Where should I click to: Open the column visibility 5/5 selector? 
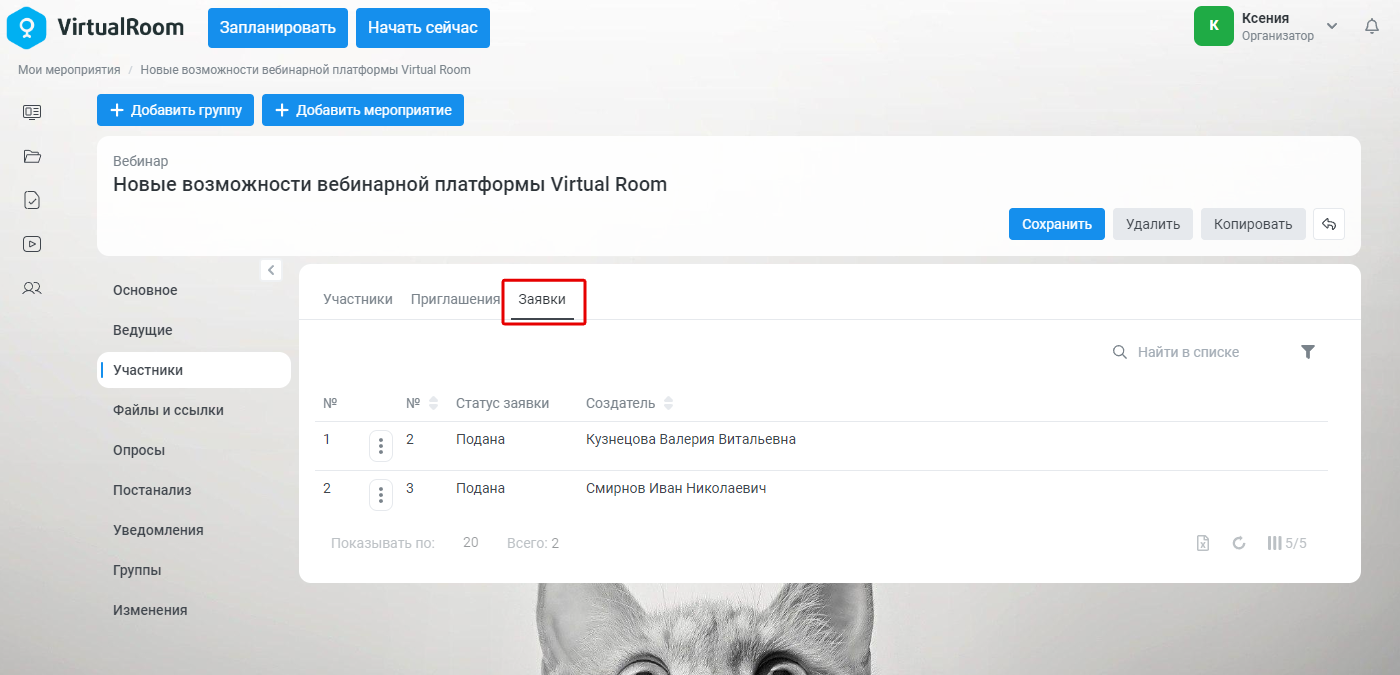click(x=1287, y=543)
